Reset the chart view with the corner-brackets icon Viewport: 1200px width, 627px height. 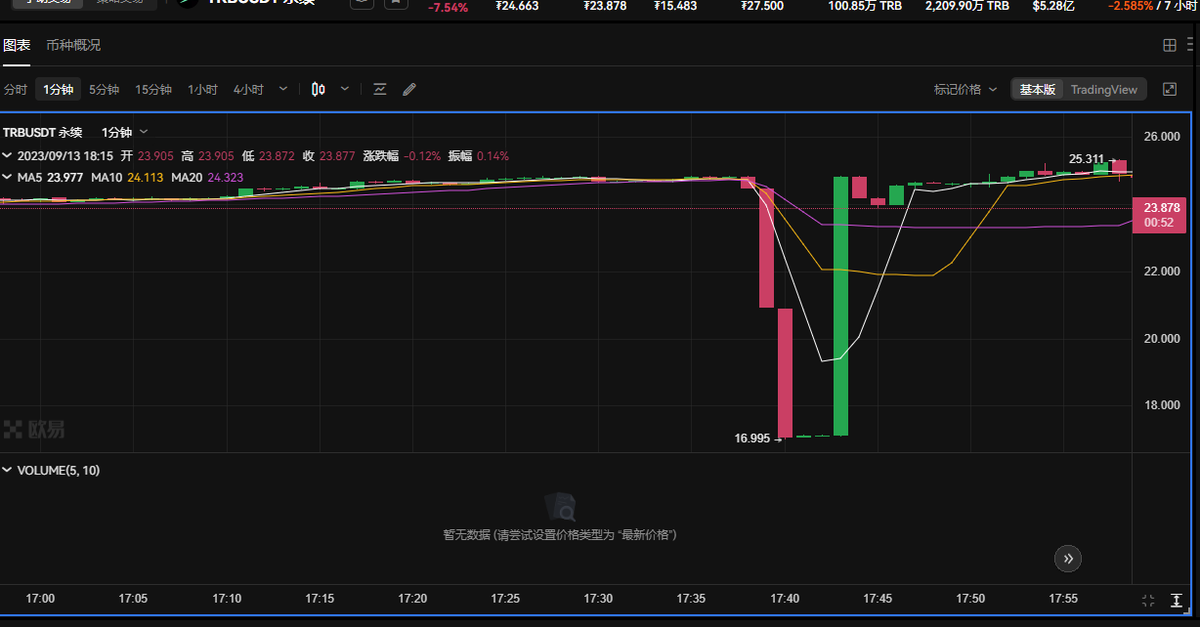1148,600
